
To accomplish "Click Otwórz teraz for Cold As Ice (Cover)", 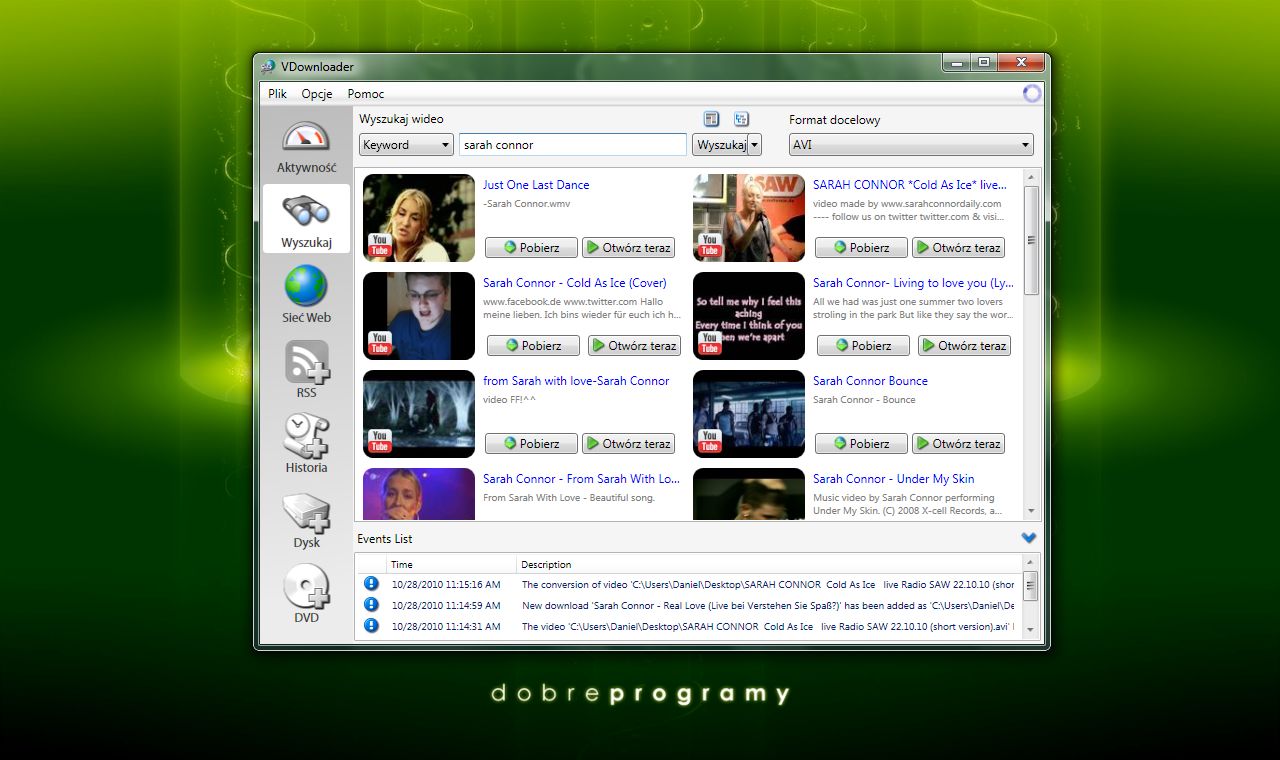I will (634, 346).
